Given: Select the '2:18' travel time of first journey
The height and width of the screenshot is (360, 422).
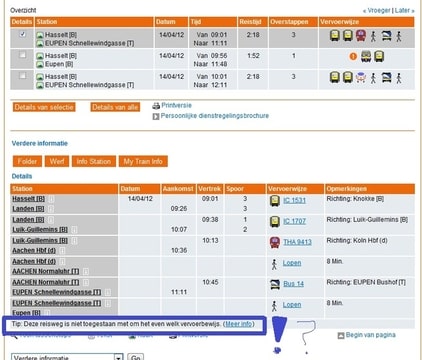Looking at the screenshot, I should click(x=253, y=35).
